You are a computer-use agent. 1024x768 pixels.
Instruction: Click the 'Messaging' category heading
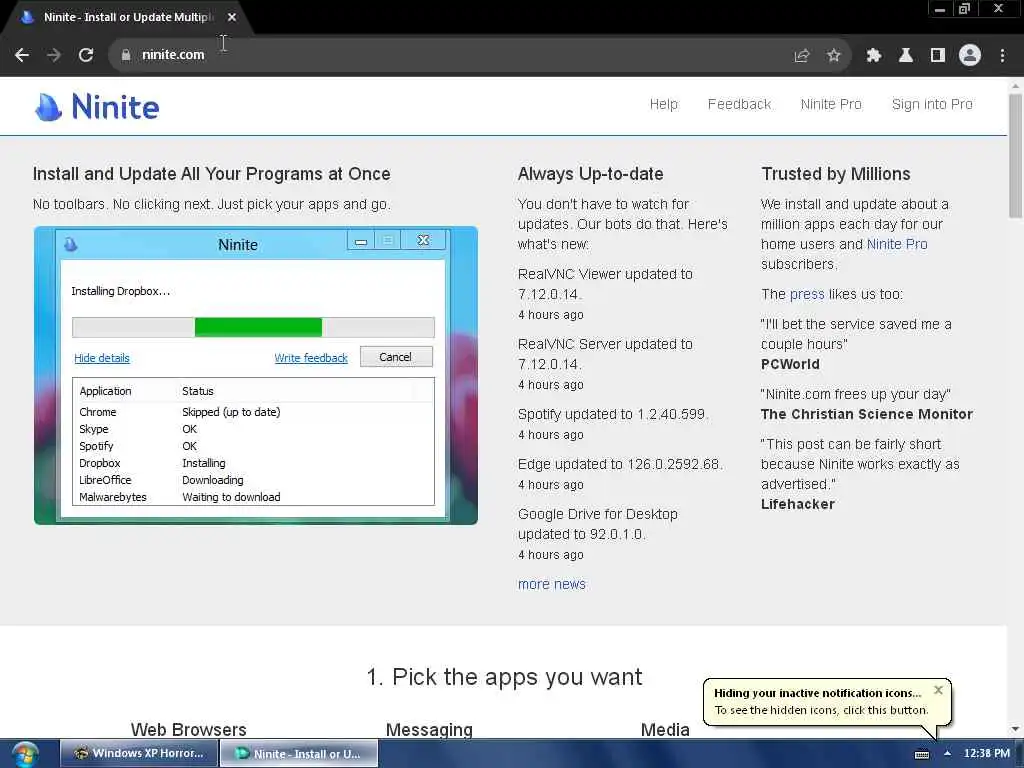click(429, 729)
